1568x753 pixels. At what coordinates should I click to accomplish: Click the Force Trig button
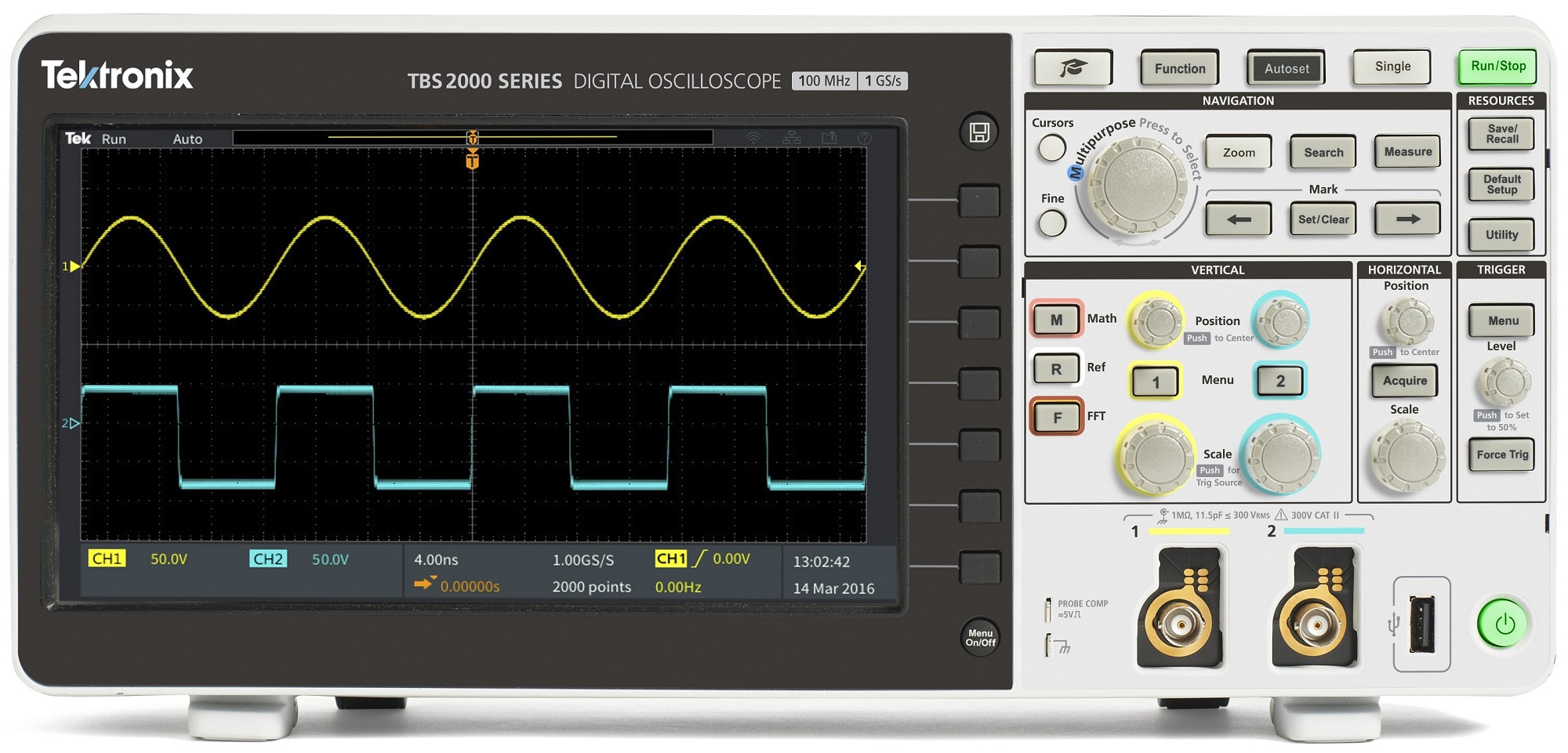click(x=1501, y=454)
